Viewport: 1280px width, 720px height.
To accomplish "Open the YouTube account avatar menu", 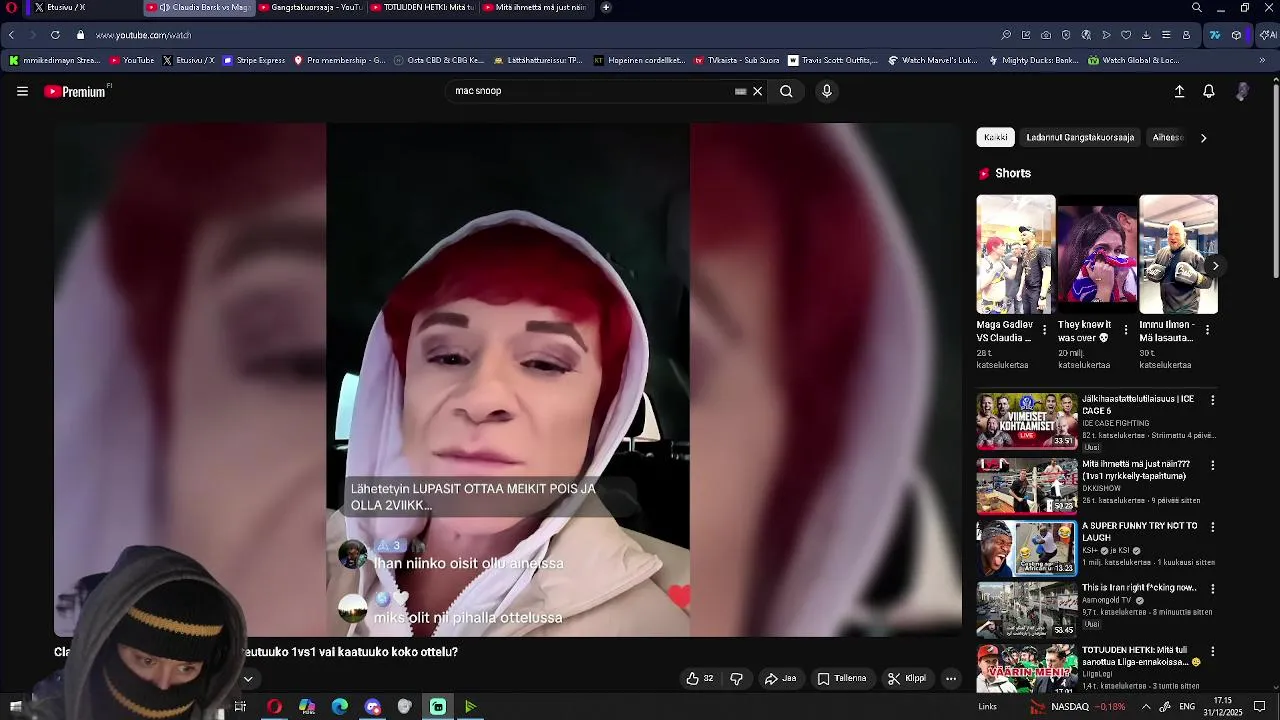I will click(1242, 91).
